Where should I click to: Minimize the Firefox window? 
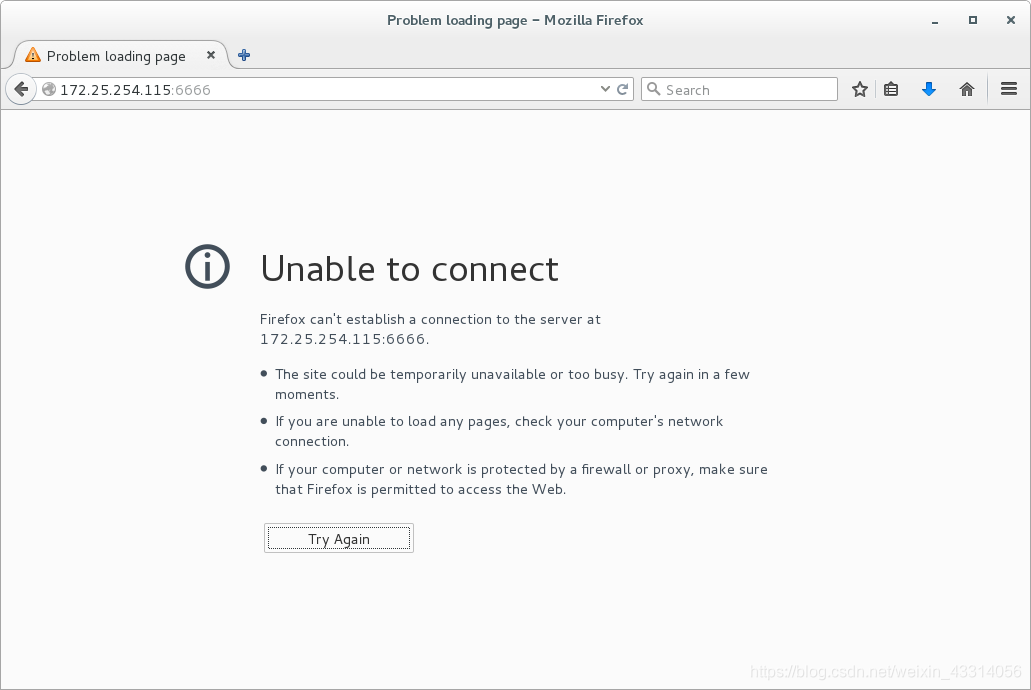click(934, 20)
